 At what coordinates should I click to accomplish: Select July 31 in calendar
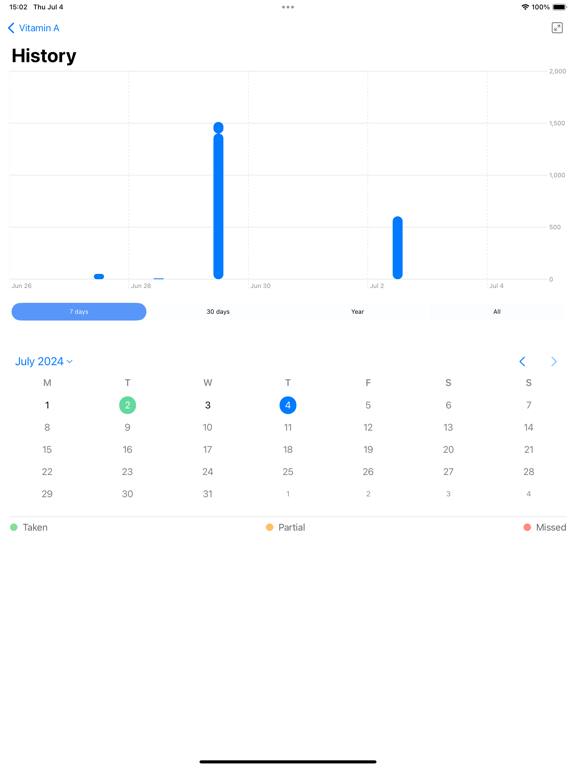[208, 494]
